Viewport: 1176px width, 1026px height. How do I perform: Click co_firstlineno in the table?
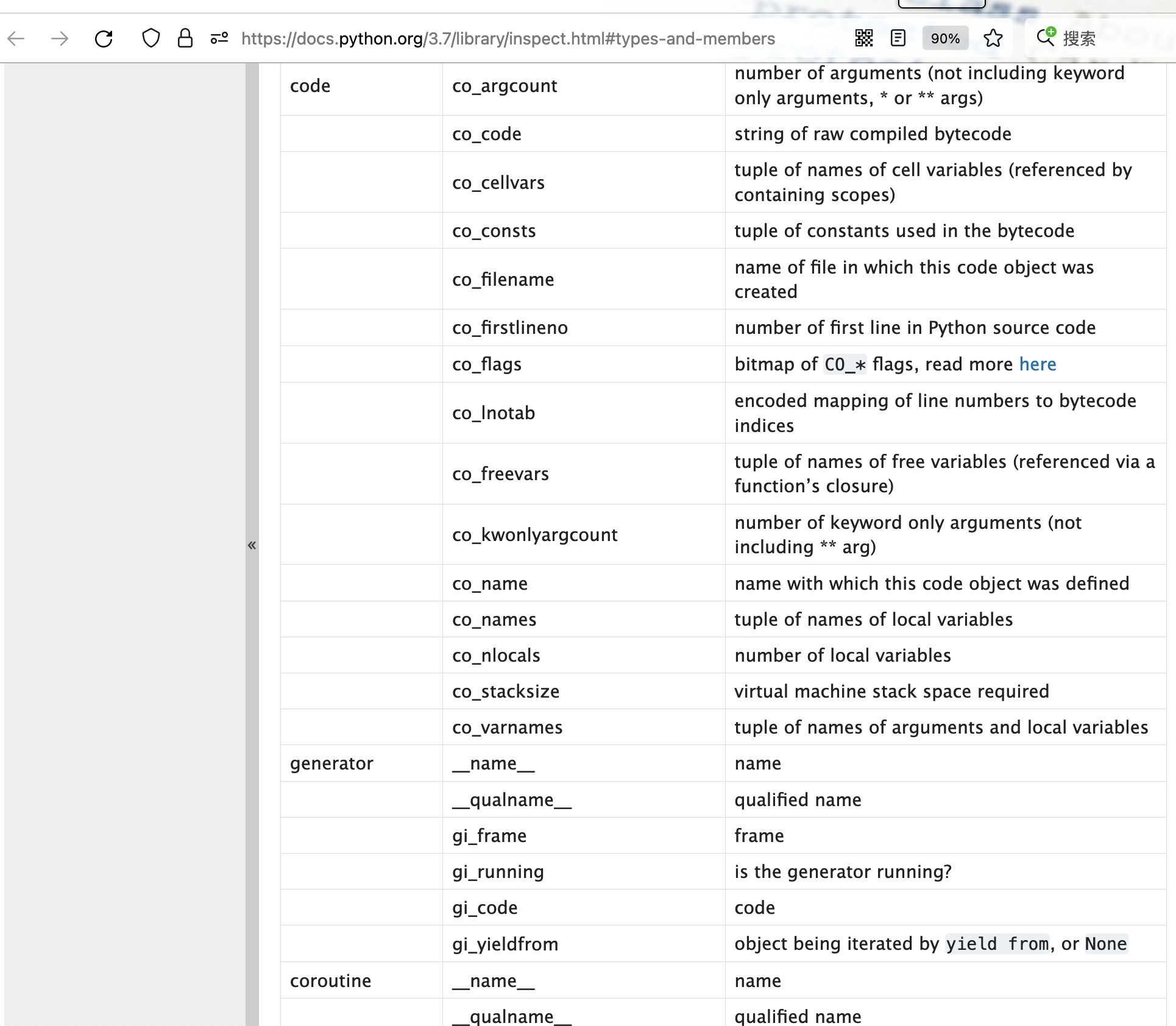(510, 328)
